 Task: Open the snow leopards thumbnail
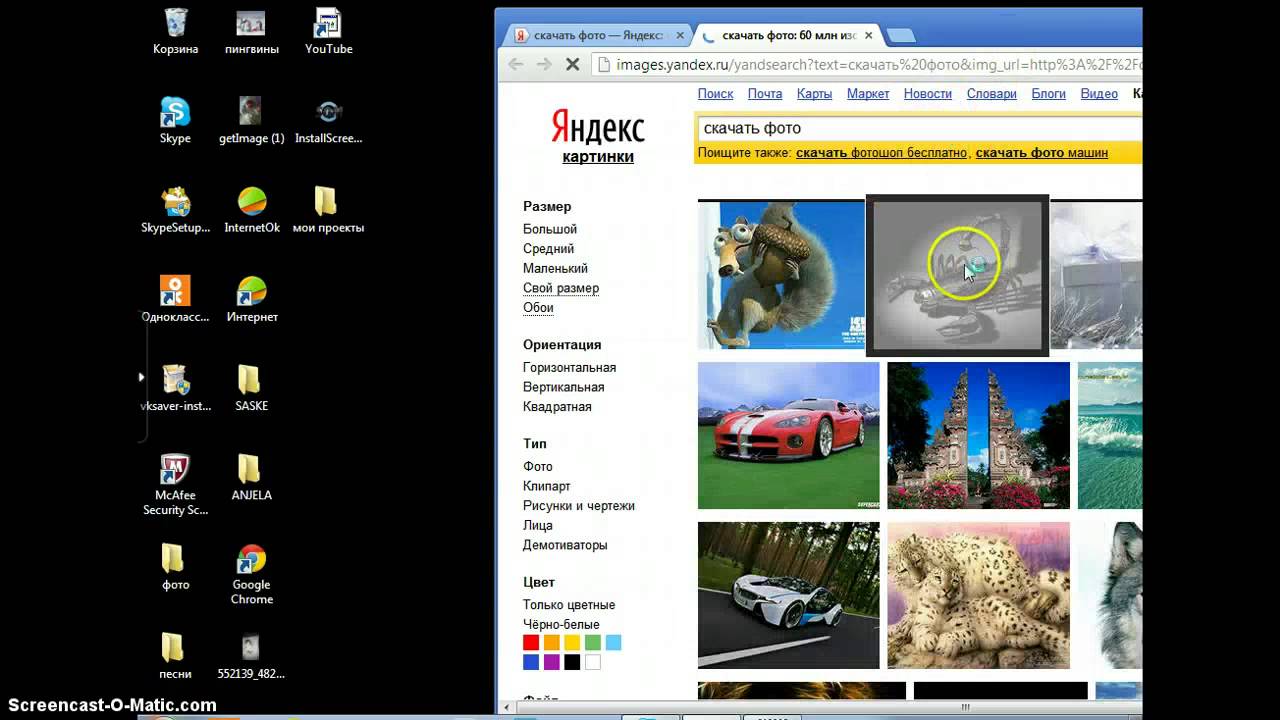coord(978,595)
